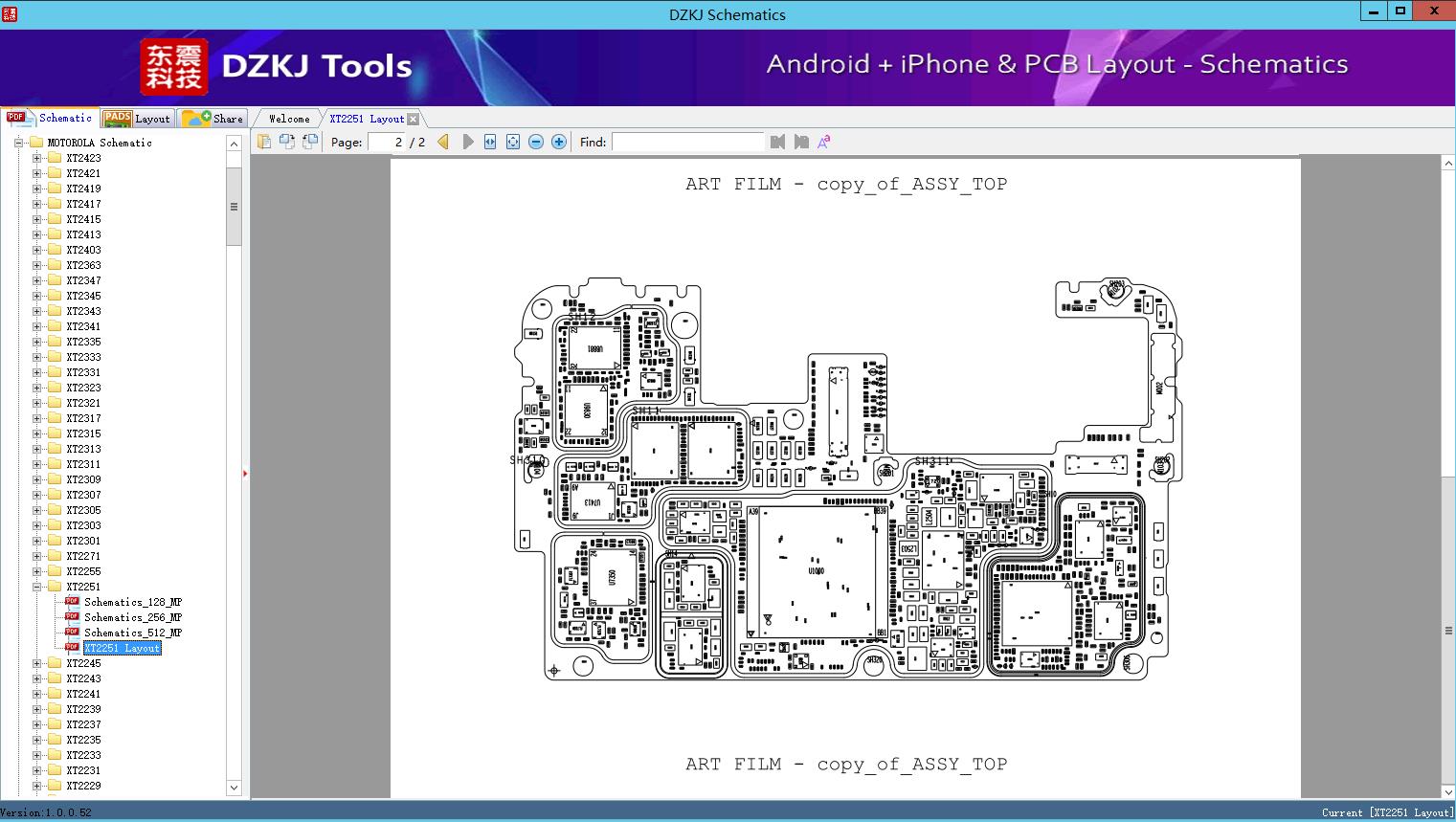Select the XT2271 folder
The width and height of the screenshot is (1456, 822).
coord(83,556)
